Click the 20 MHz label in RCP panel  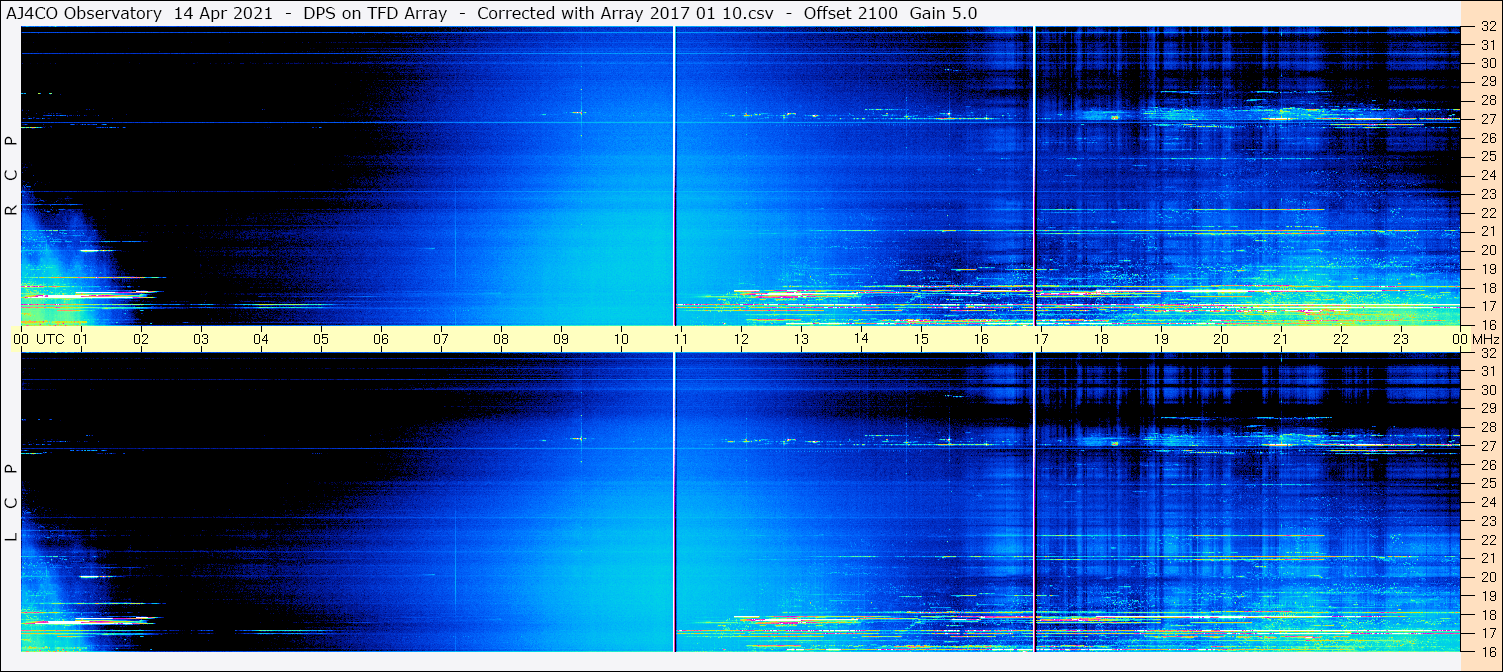coord(1488,250)
